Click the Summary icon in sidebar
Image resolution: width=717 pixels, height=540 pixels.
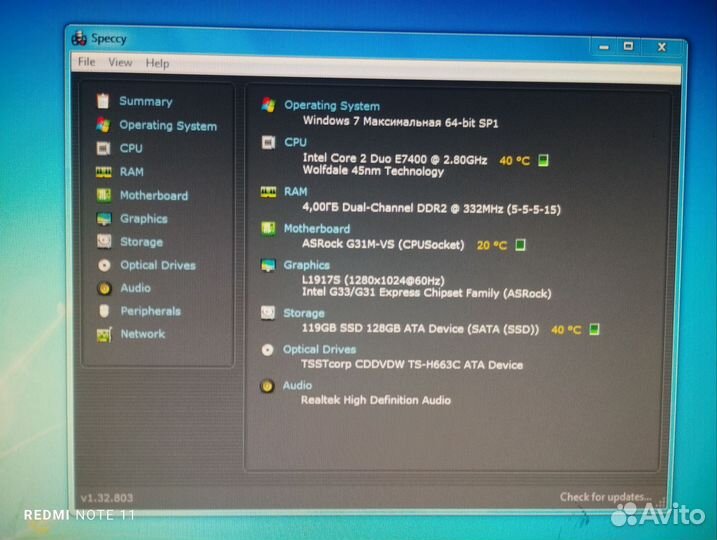tap(102, 101)
